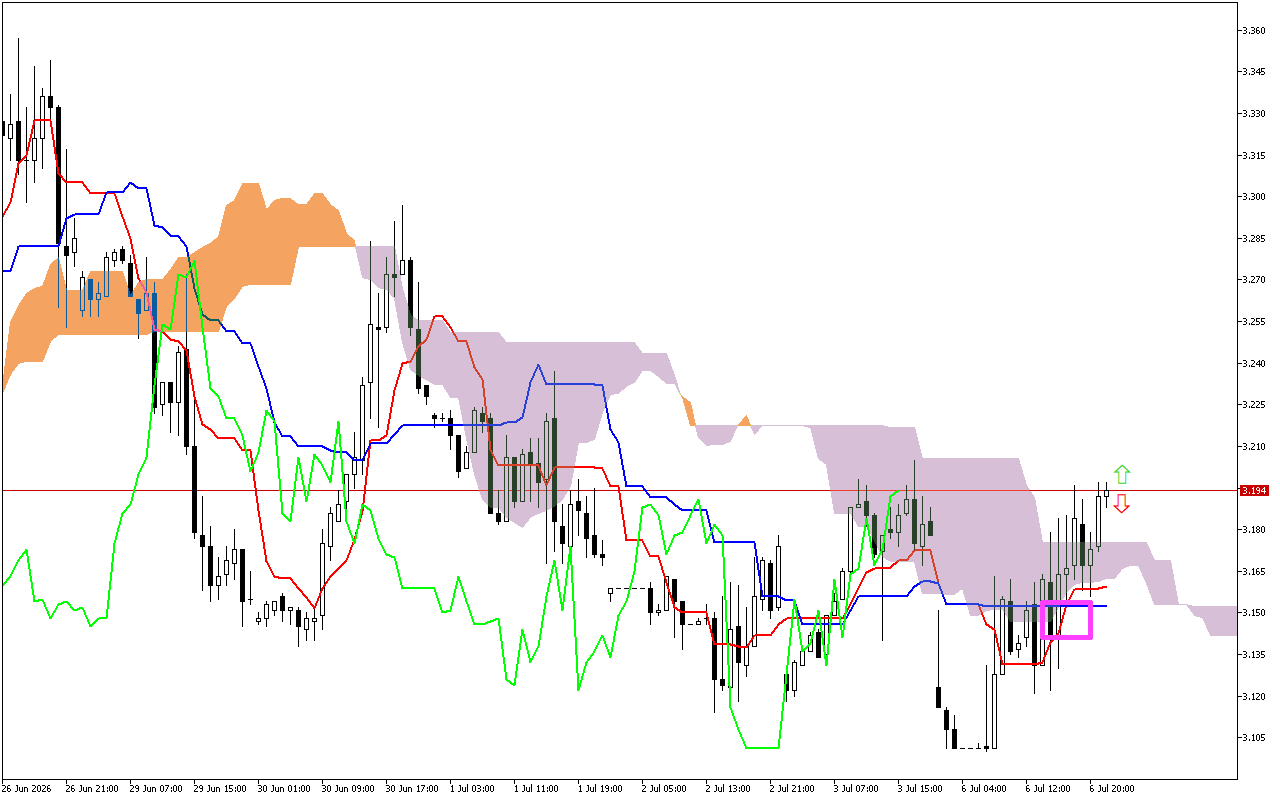Click the 3.225 price axis label

[1254, 405]
